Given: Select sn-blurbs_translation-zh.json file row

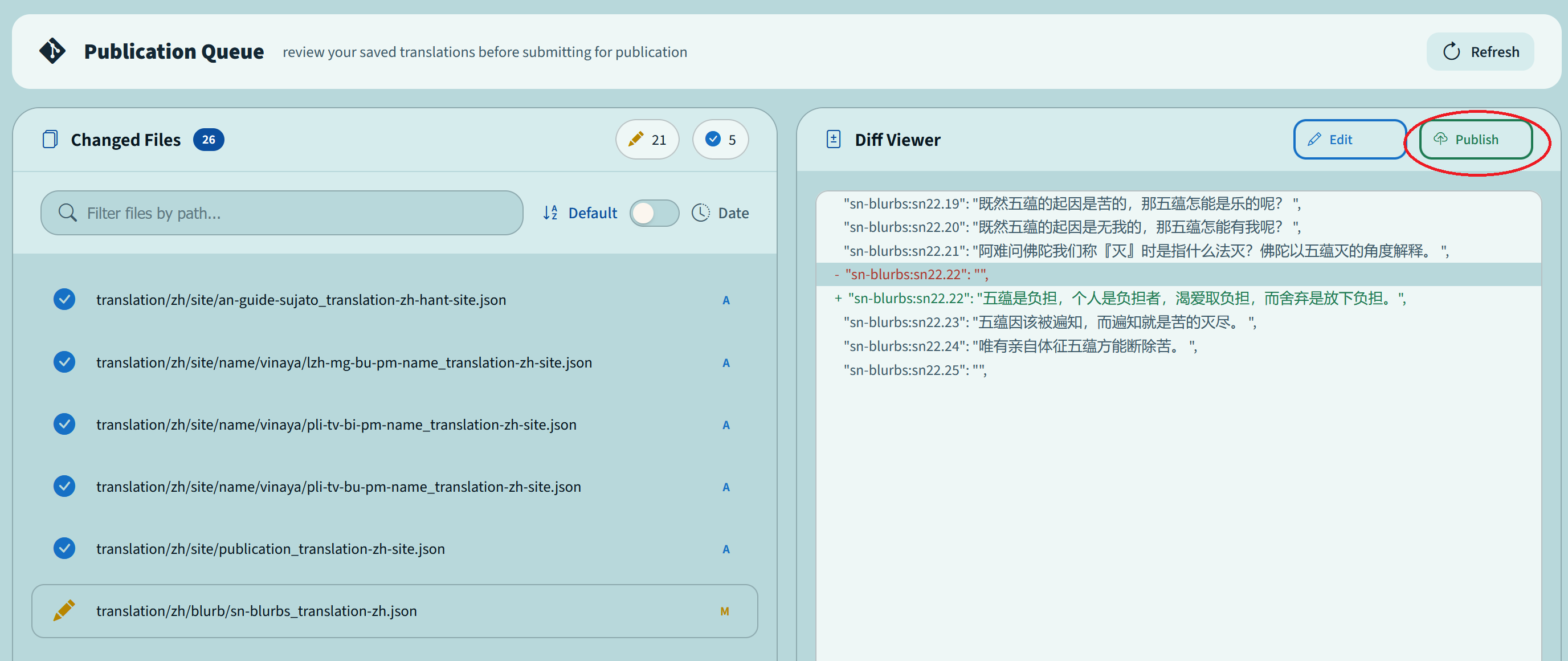Looking at the screenshot, I should pos(394,610).
